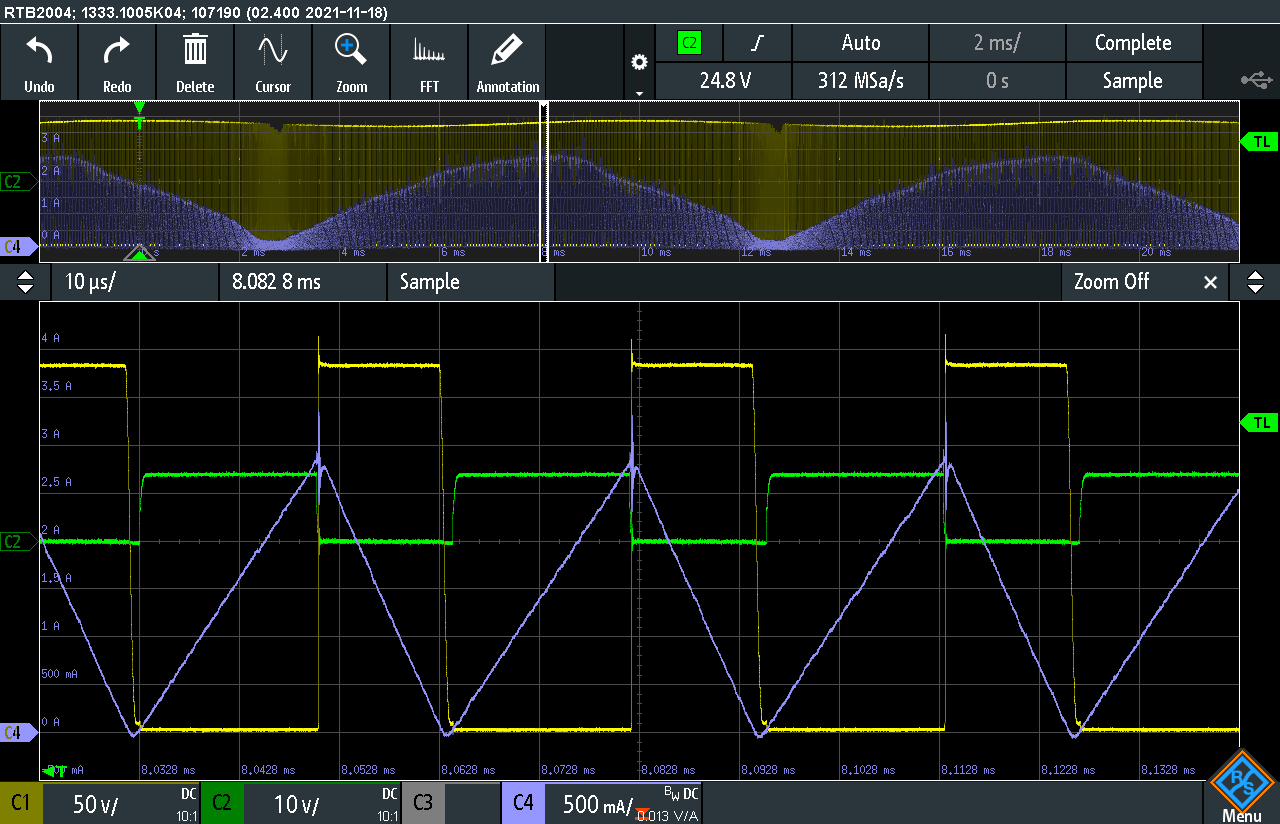Click the 24.8 V trigger level field
Image resolution: width=1280 pixels, height=824 pixels.
coord(725,81)
